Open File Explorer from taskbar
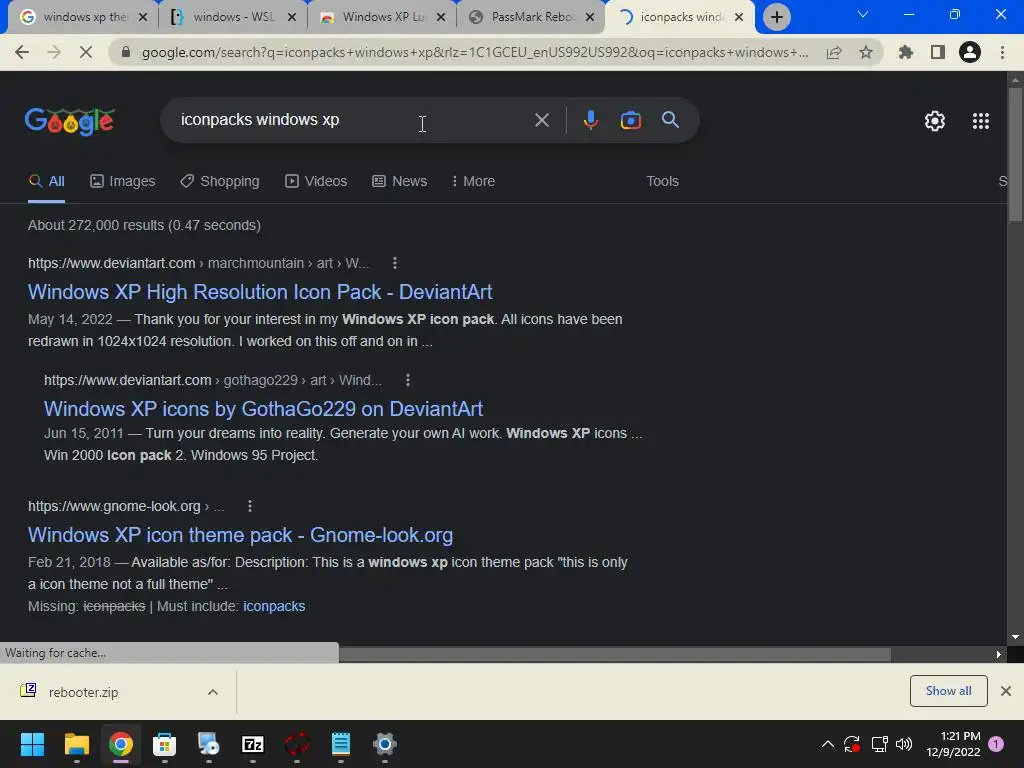 [x=76, y=744]
